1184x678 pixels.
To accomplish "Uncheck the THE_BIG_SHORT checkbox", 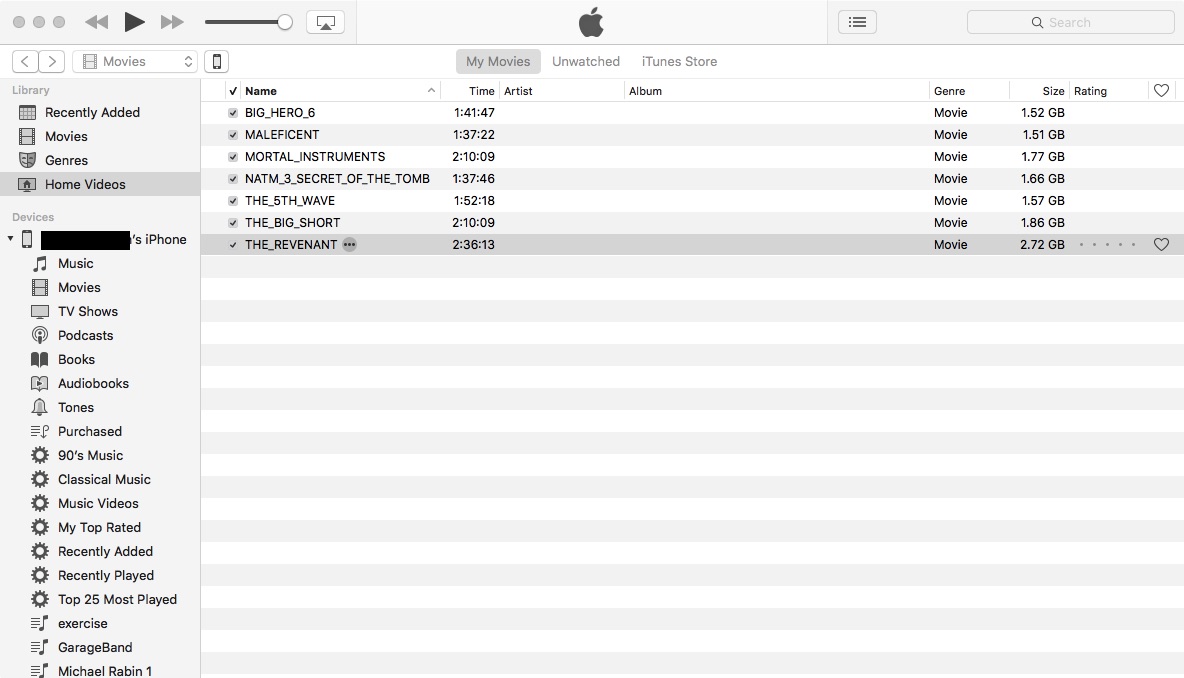I will tap(233, 223).
